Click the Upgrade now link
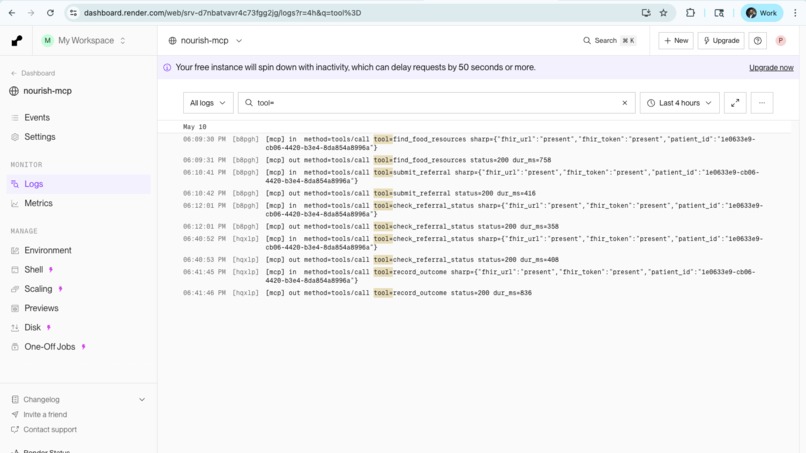This screenshot has width=806, height=453. point(771,67)
